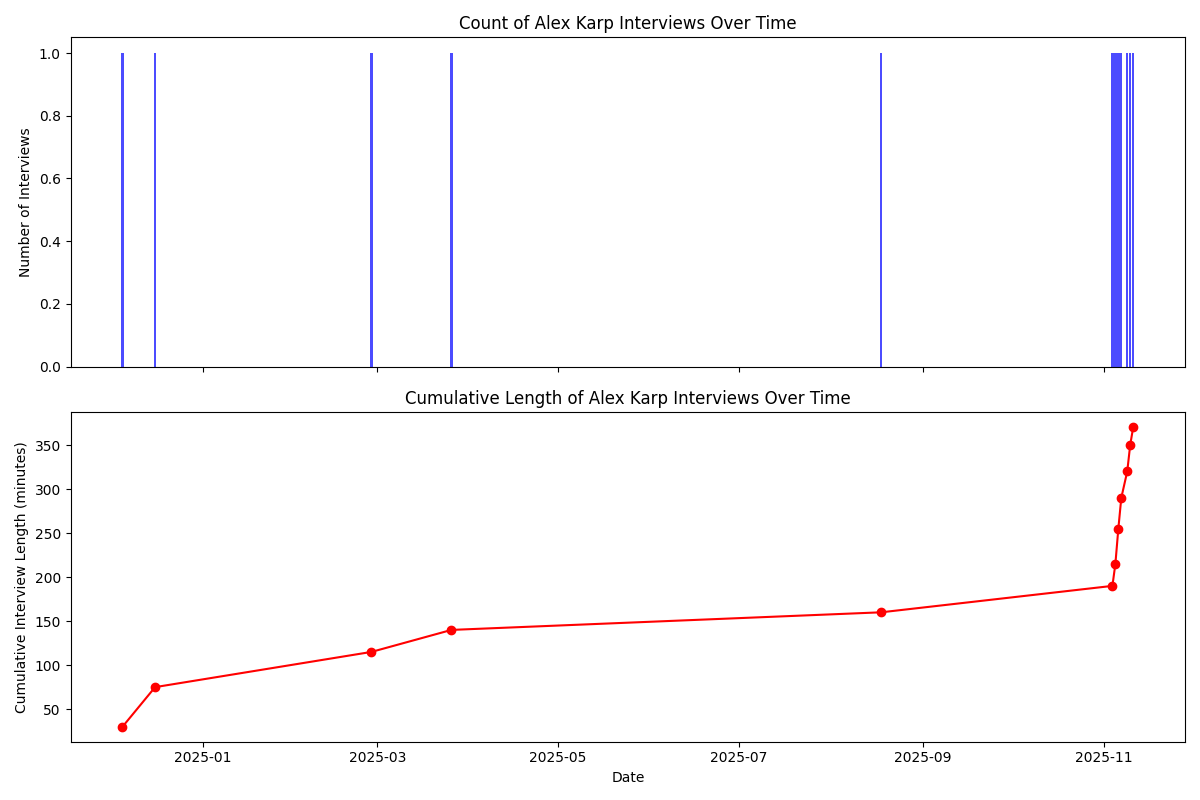Click the red data point at 75 minutes
1200x800 pixels.
pyautogui.click(x=155, y=687)
